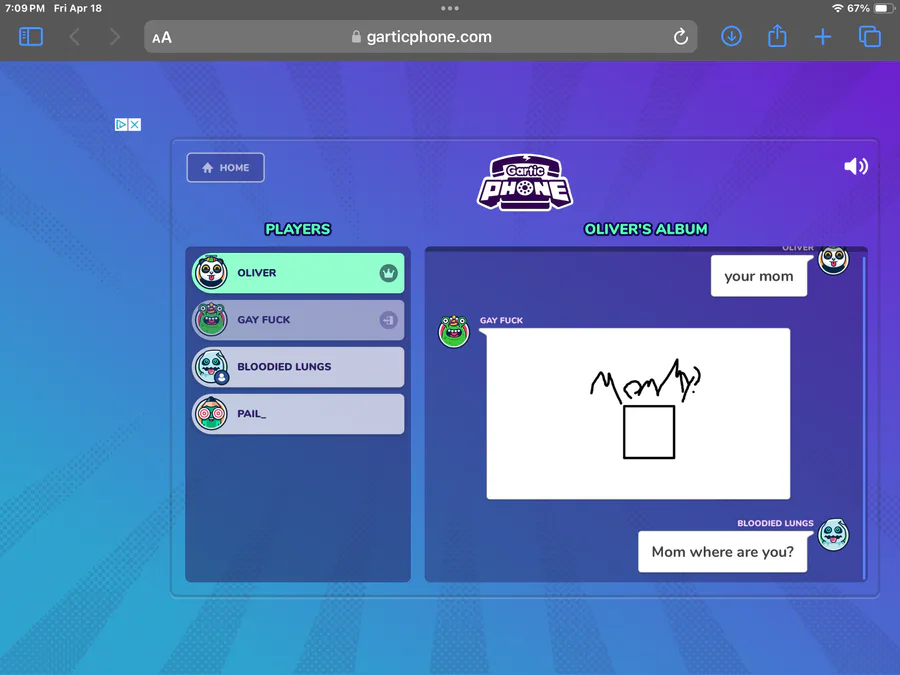Click the PLAYERS heading
The width and height of the screenshot is (900, 675).
point(298,229)
